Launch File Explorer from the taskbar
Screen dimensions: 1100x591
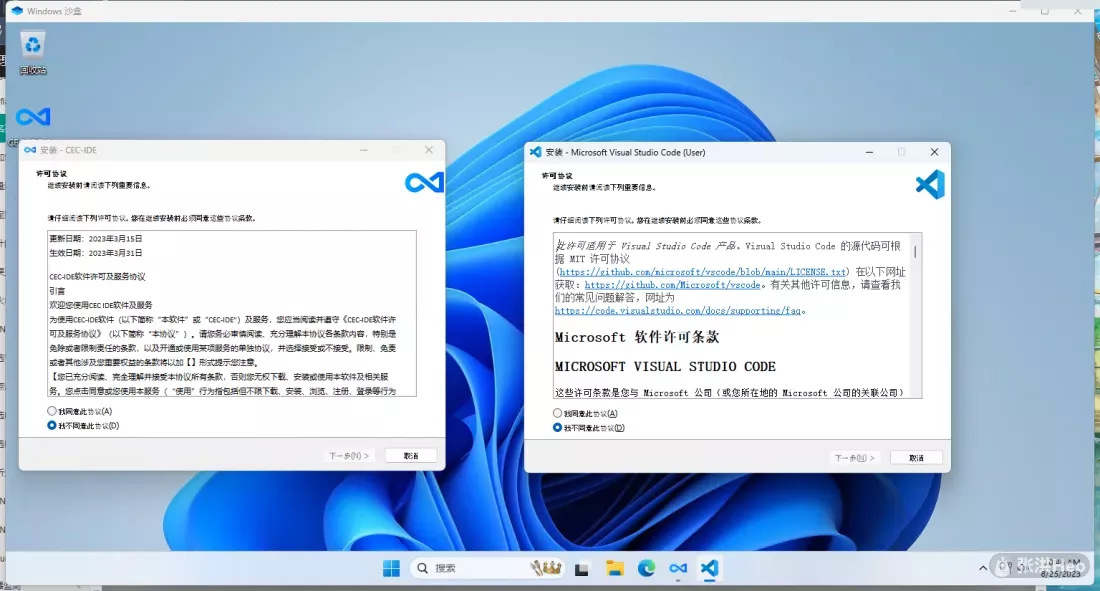point(615,569)
